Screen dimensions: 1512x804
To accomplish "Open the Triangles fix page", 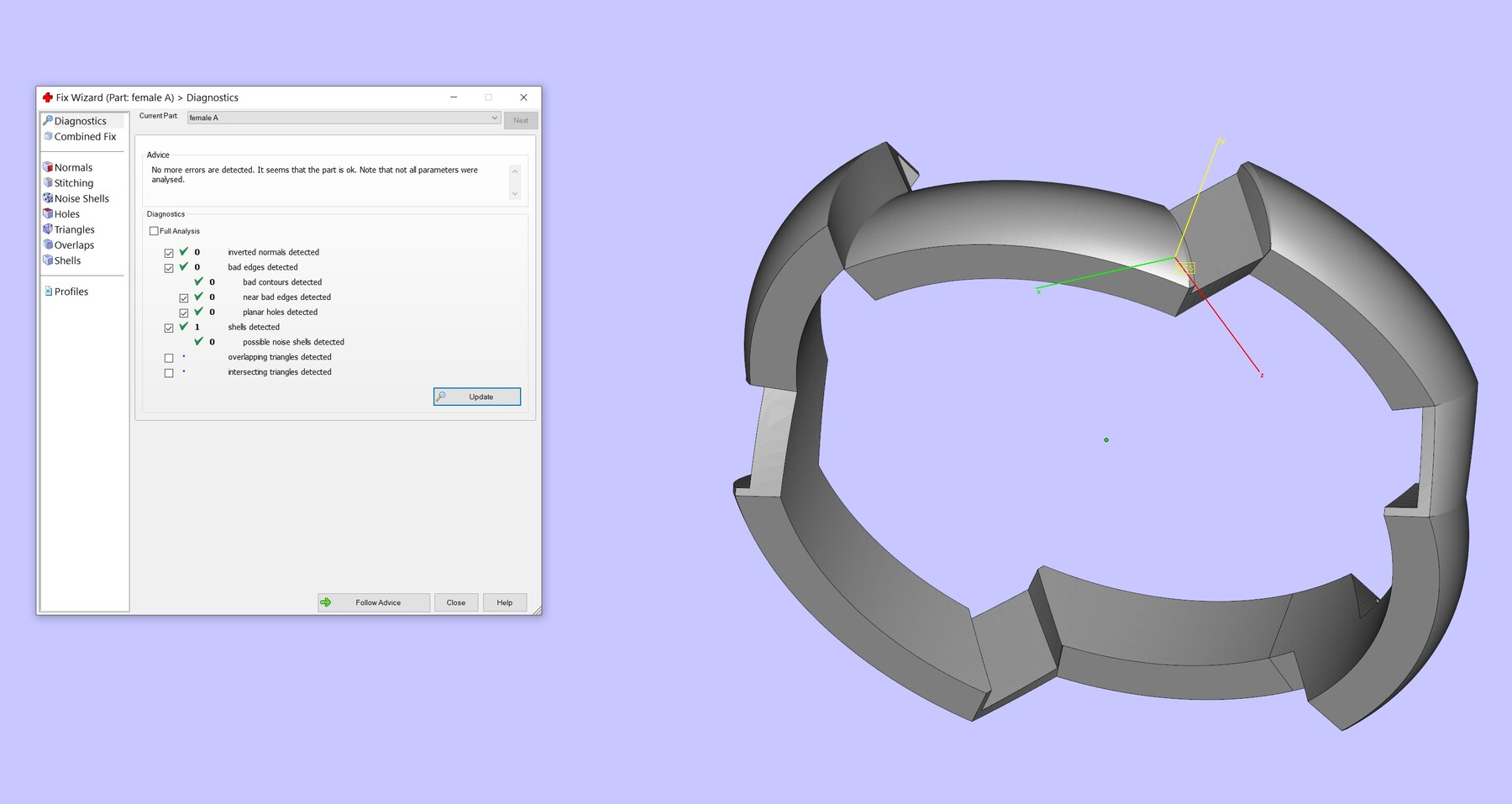I will (74, 229).
